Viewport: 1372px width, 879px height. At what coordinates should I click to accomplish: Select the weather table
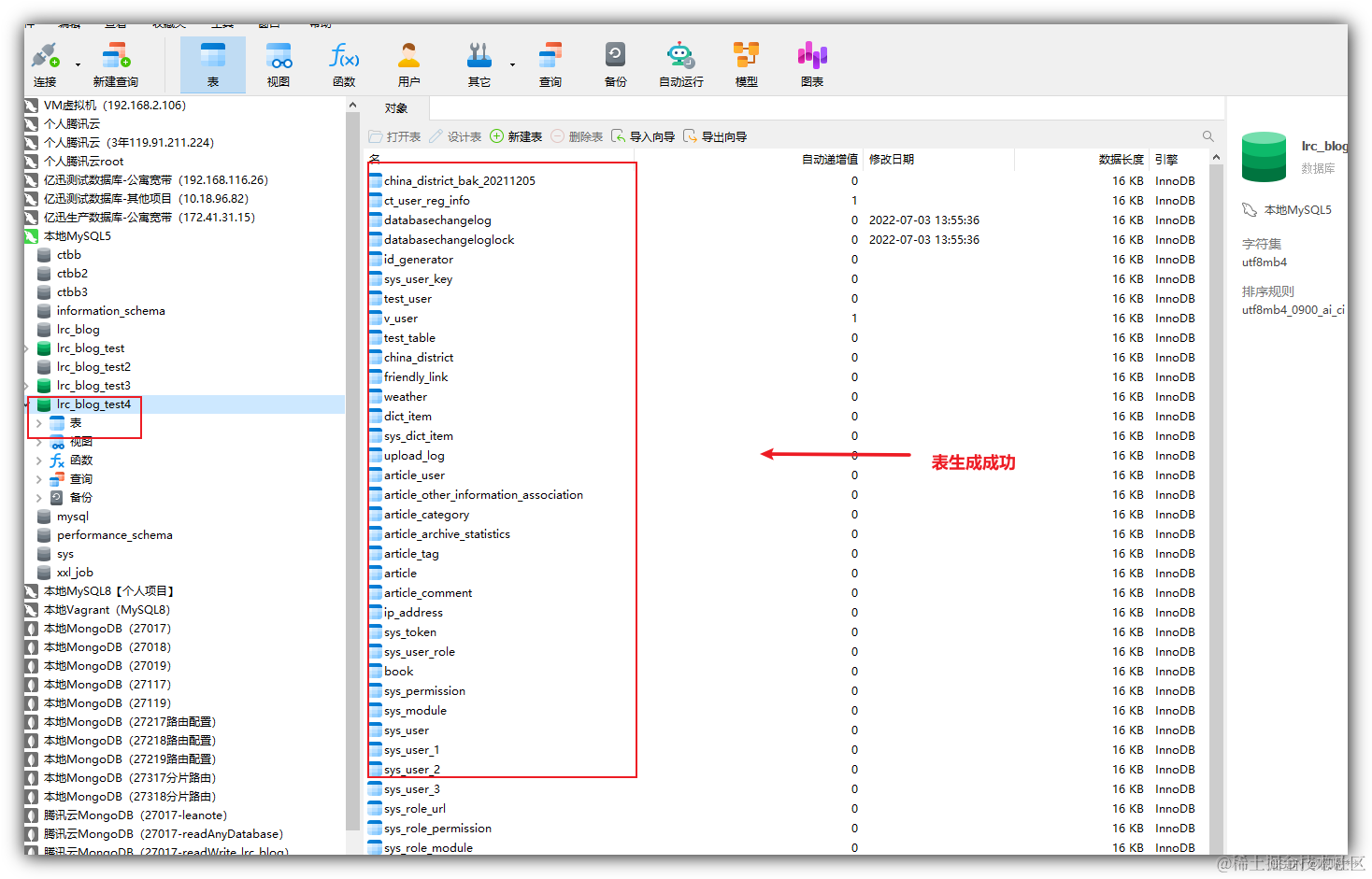406,397
